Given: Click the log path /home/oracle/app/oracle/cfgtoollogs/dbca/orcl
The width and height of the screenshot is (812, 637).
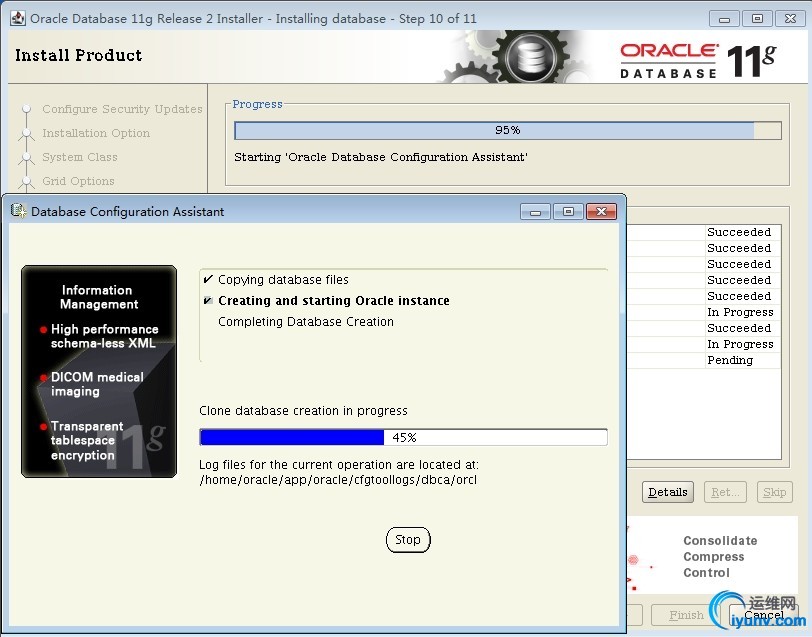Looking at the screenshot, I should coord(338,480).
